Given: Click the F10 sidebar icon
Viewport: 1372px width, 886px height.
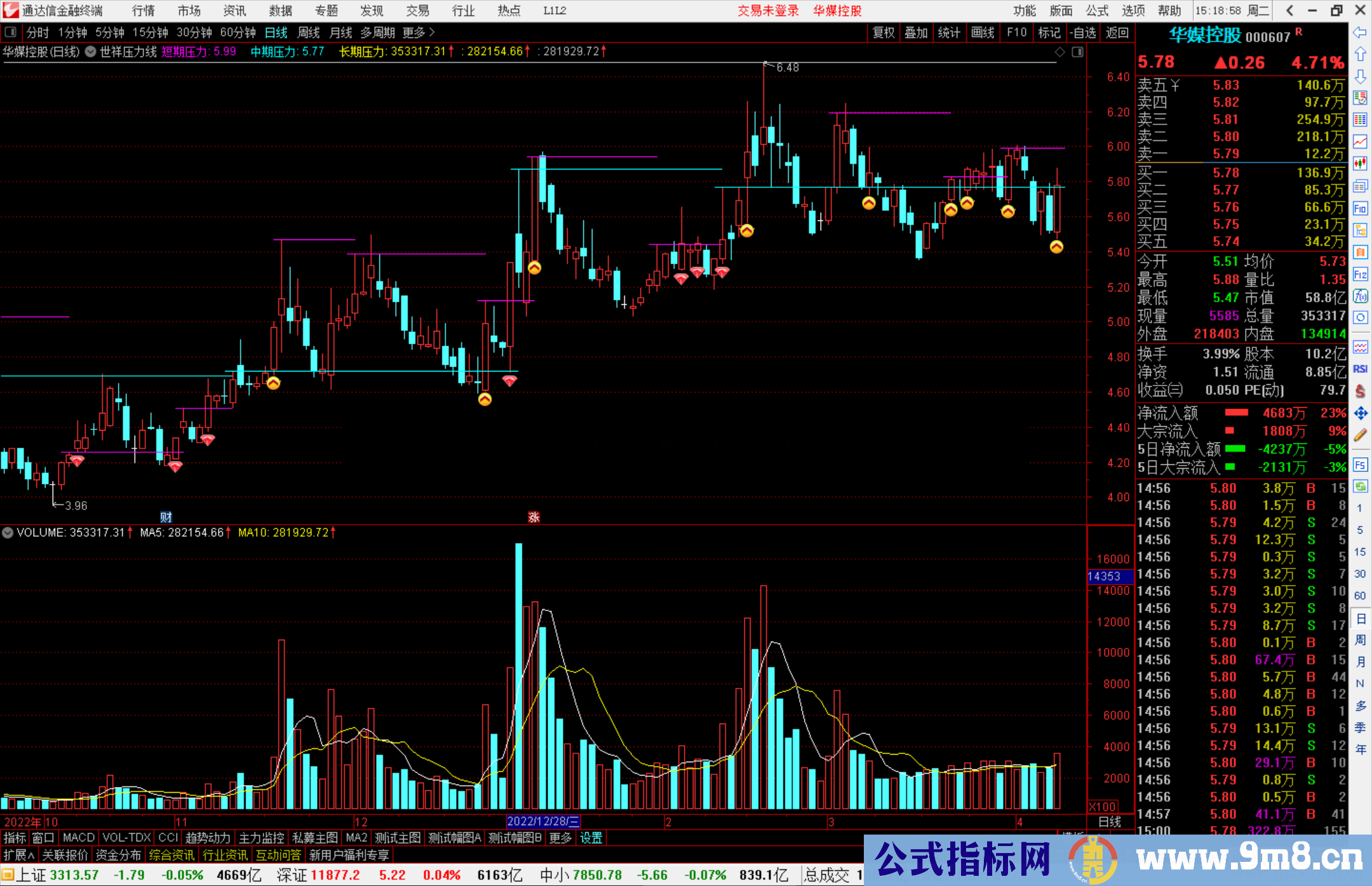Looking at the screenshot, I should click(1360, 209).
